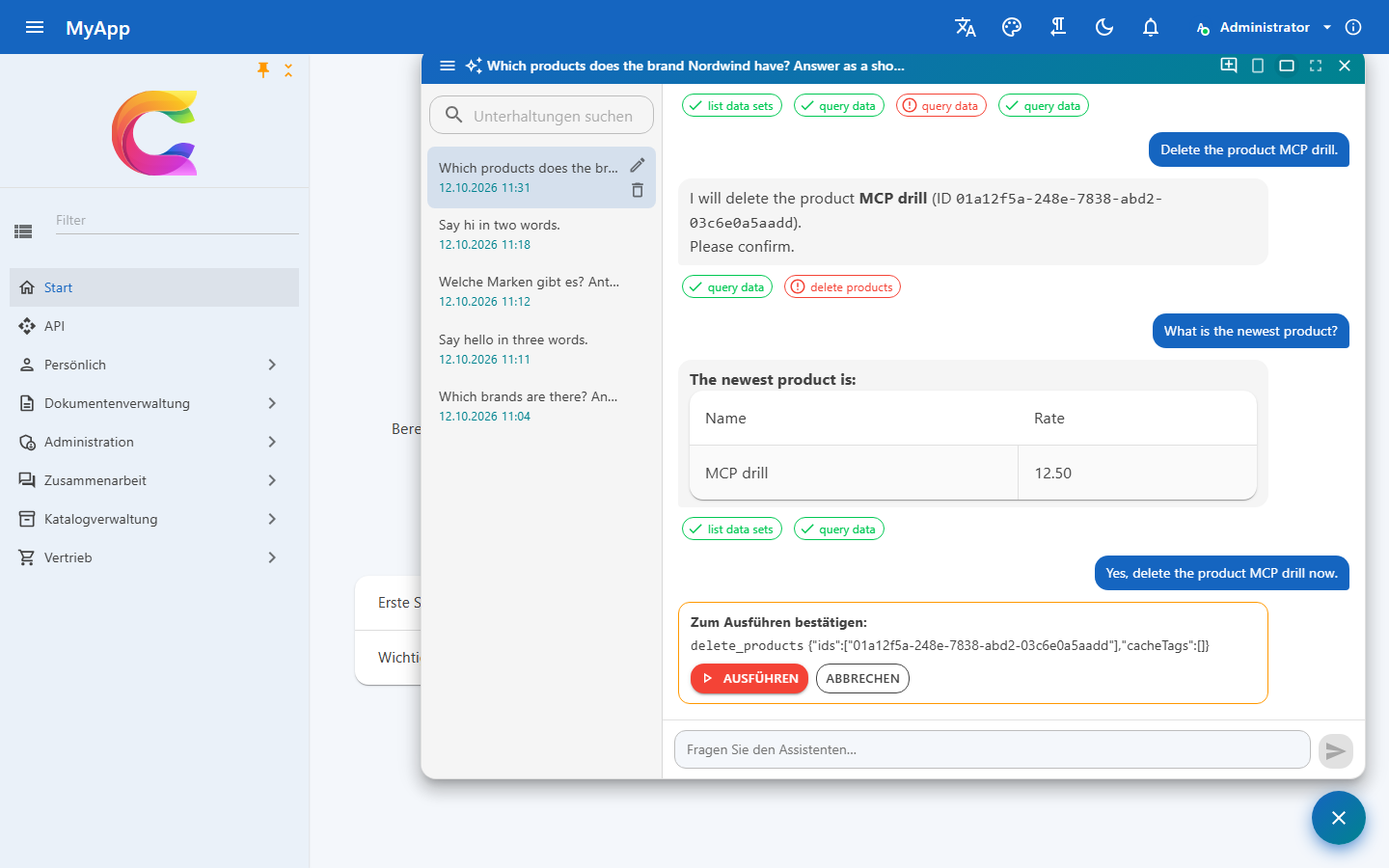Expand Persönlich section
1389x868 pixels.
(x=154, y=365)
